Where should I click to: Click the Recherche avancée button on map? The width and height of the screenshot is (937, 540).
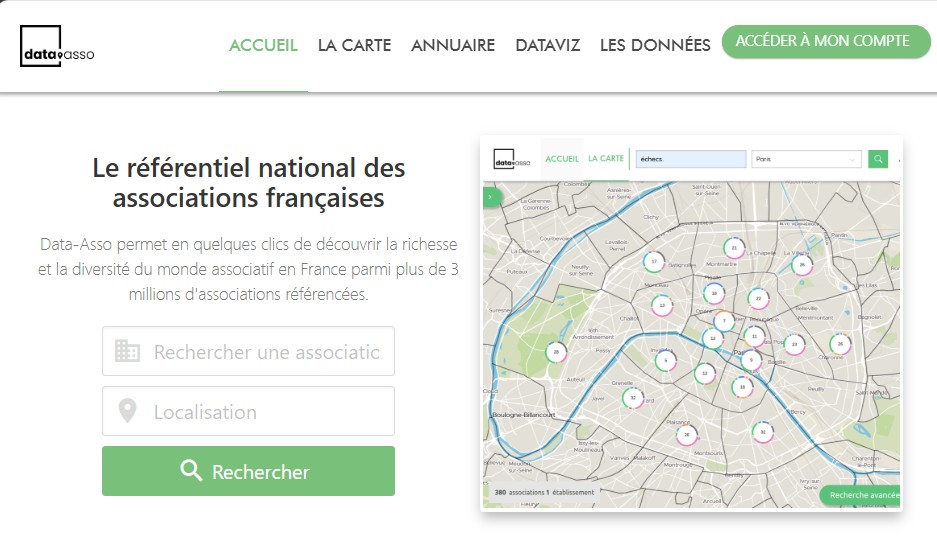(x=862, y=495)
